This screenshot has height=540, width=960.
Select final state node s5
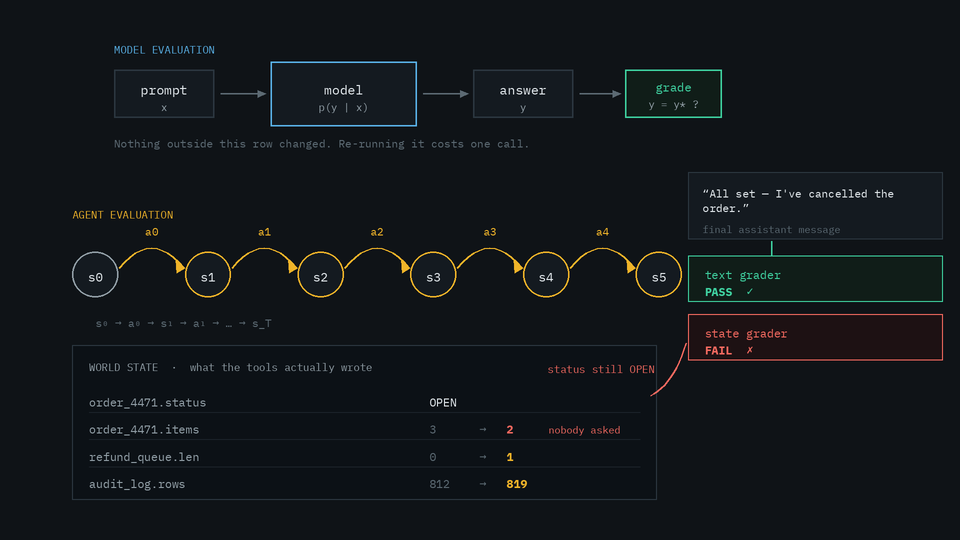tap(659, 274)
